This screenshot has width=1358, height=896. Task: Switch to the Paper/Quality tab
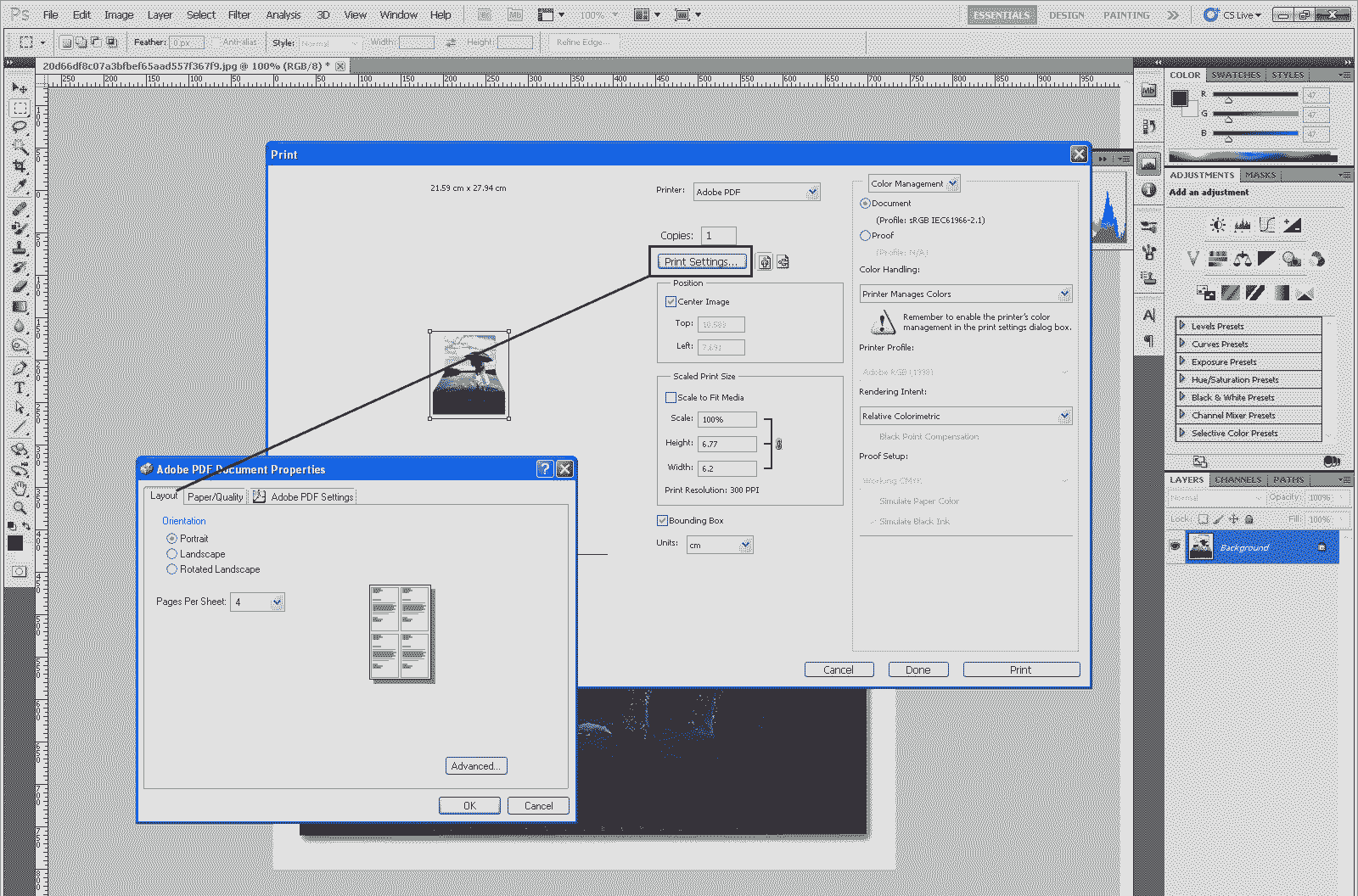pyautogui.click(x=215, y=497)
